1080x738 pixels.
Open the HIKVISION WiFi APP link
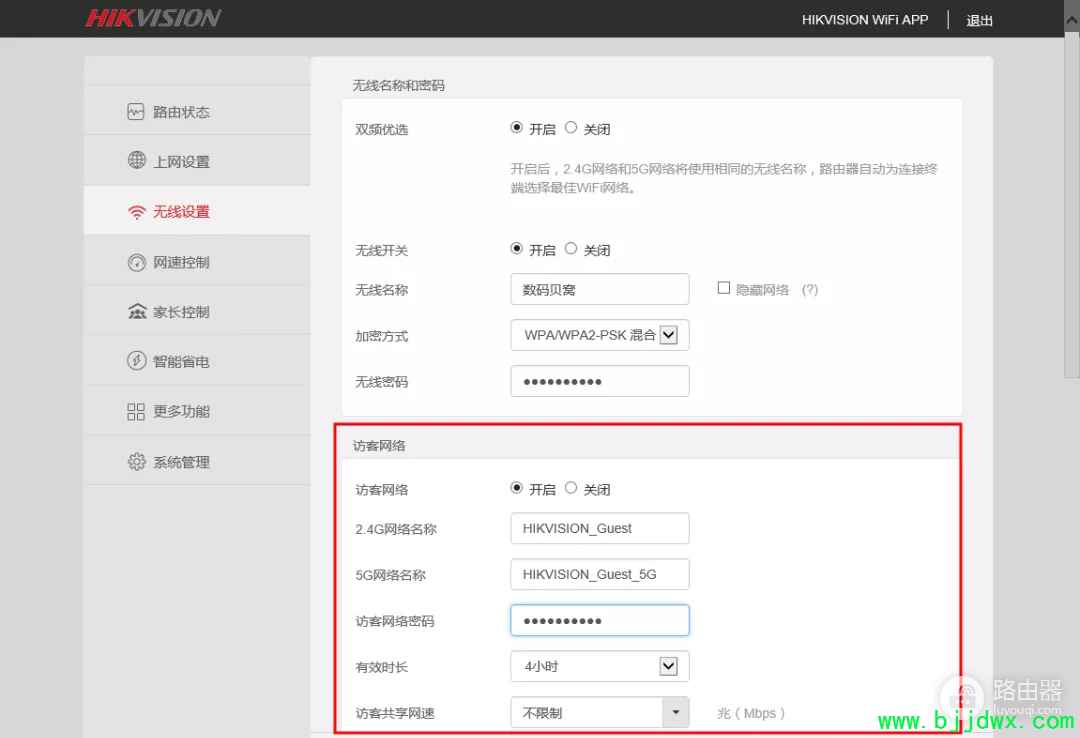865,20
